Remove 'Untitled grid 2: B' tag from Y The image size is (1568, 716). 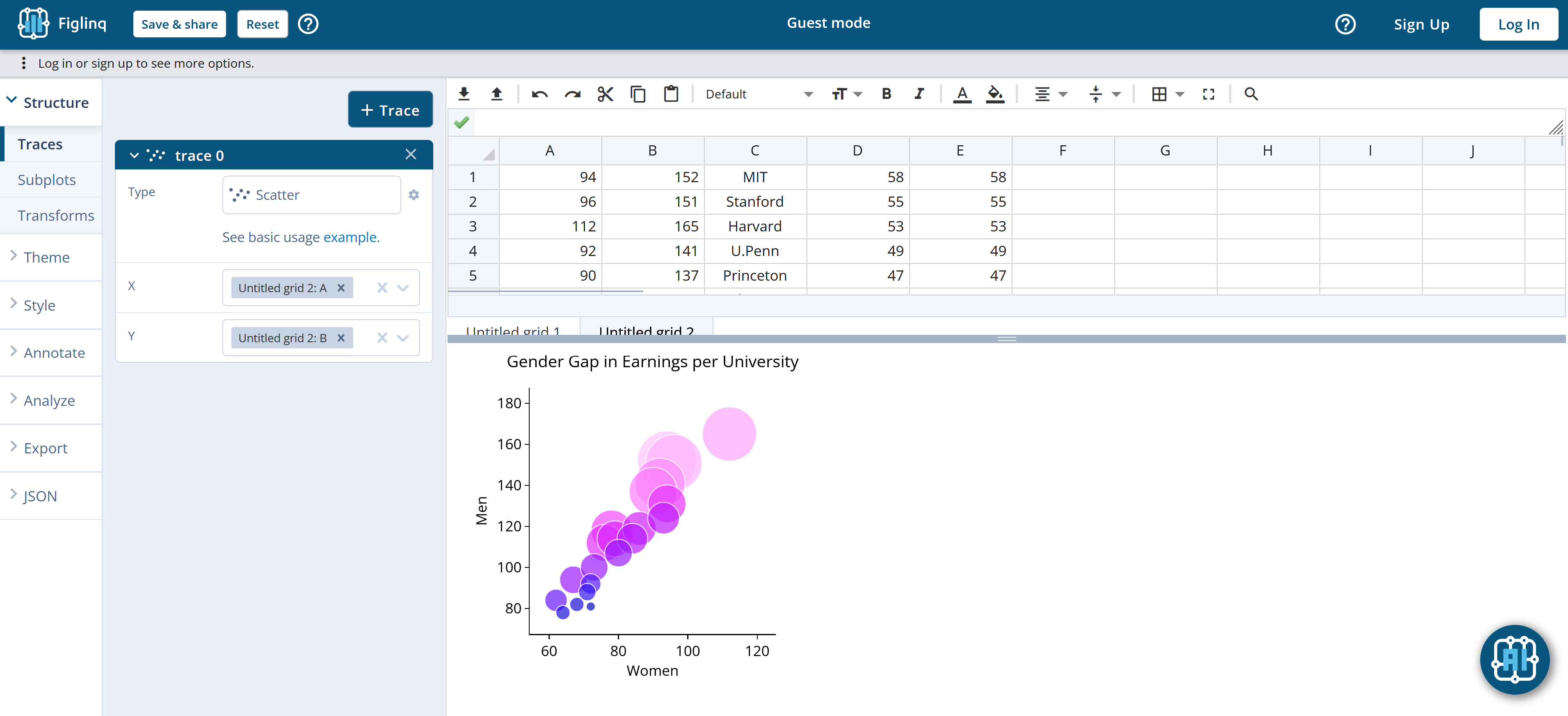point(341,338)
